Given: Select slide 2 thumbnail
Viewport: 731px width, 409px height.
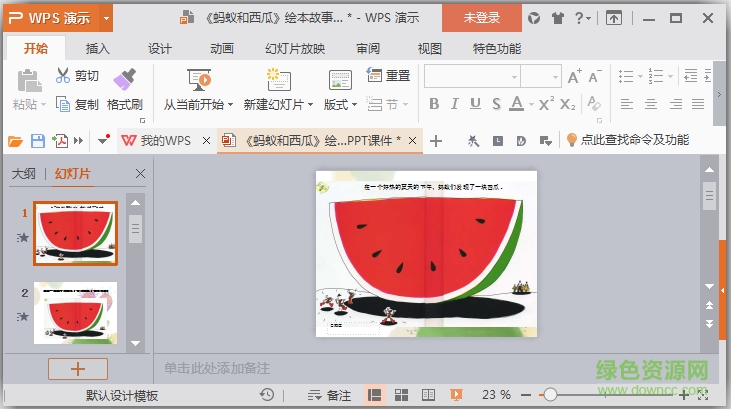Looking at the screenshot, I should pos(76,313).
